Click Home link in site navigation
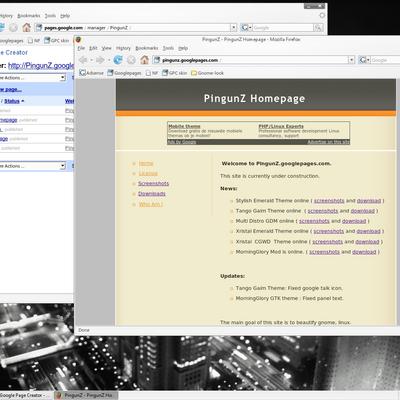Screen dimensions: 400x400 146,163
